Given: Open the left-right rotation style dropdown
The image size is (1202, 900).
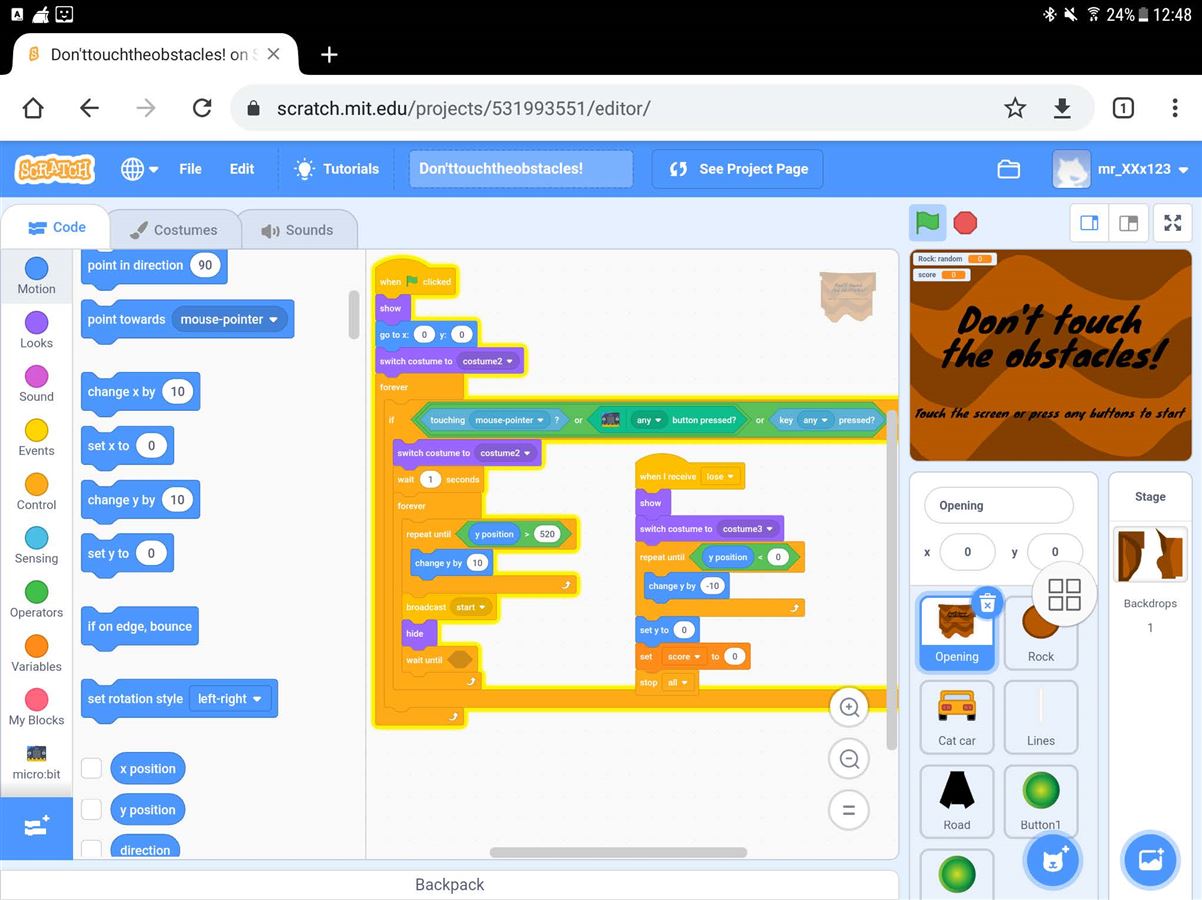Looking at the screenshot, I should 231,699.
